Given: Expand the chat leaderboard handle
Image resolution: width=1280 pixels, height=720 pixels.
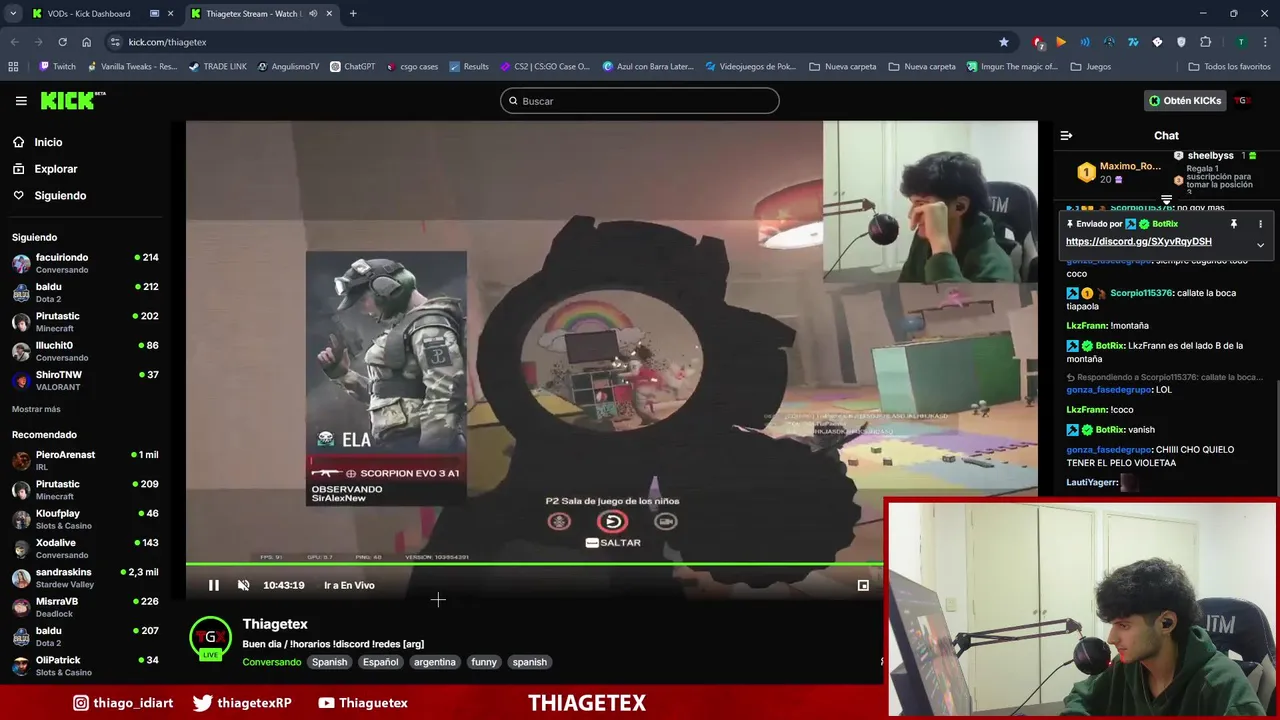Looking at the screenshot, I should (1166, 200).
